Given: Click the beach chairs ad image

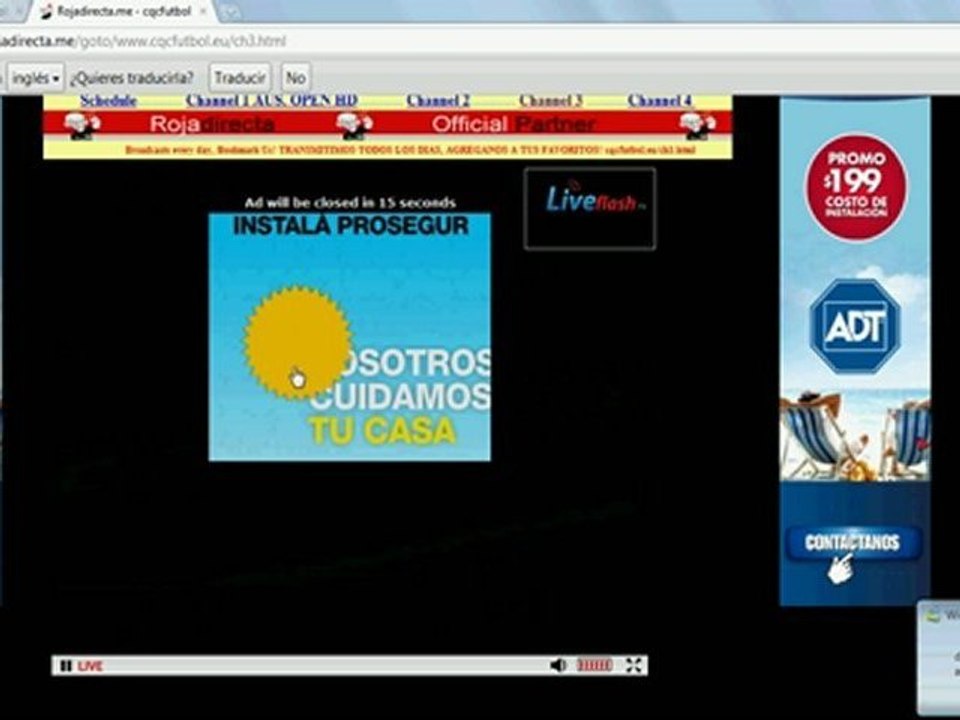Looking at the screenshot, I should [x=855, y=438].
